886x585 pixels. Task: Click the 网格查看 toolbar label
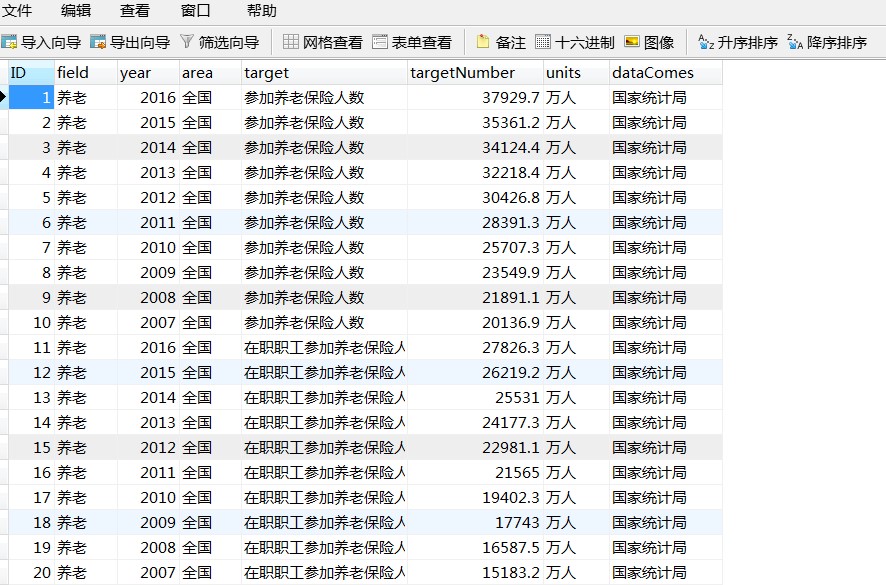tap(333, 42)
